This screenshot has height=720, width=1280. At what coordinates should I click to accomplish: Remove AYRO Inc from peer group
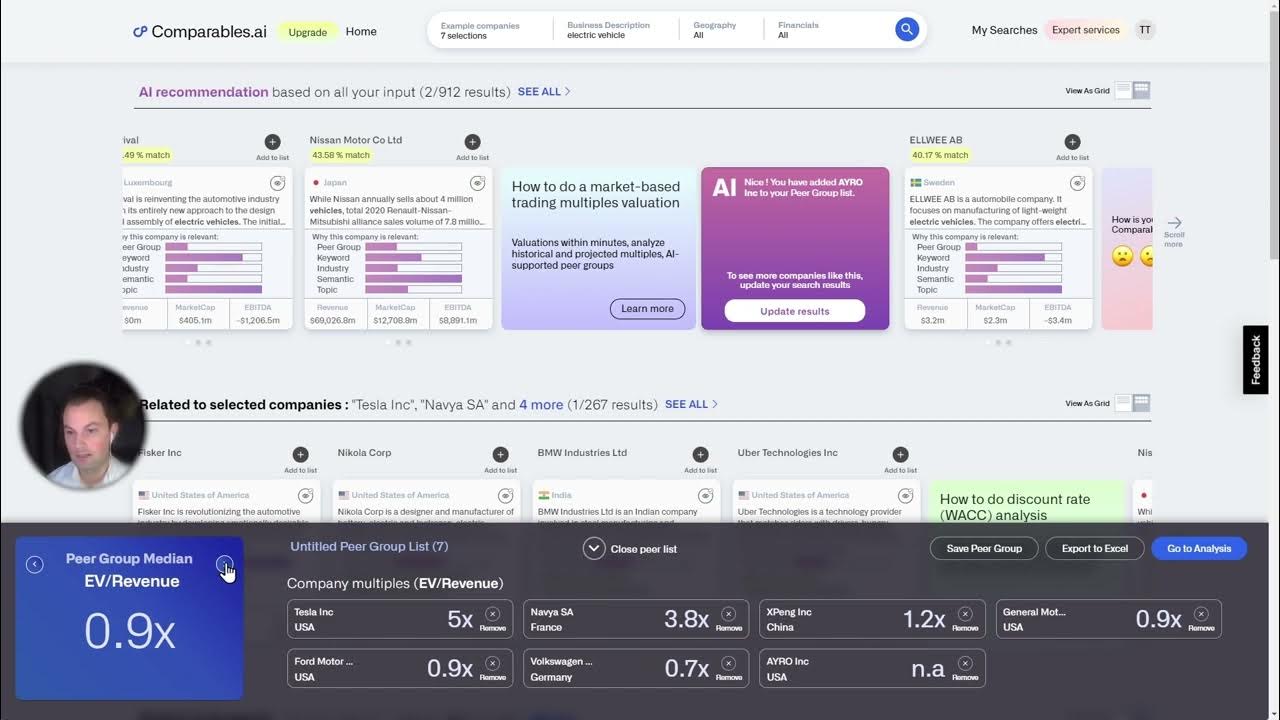pos(964,663)
